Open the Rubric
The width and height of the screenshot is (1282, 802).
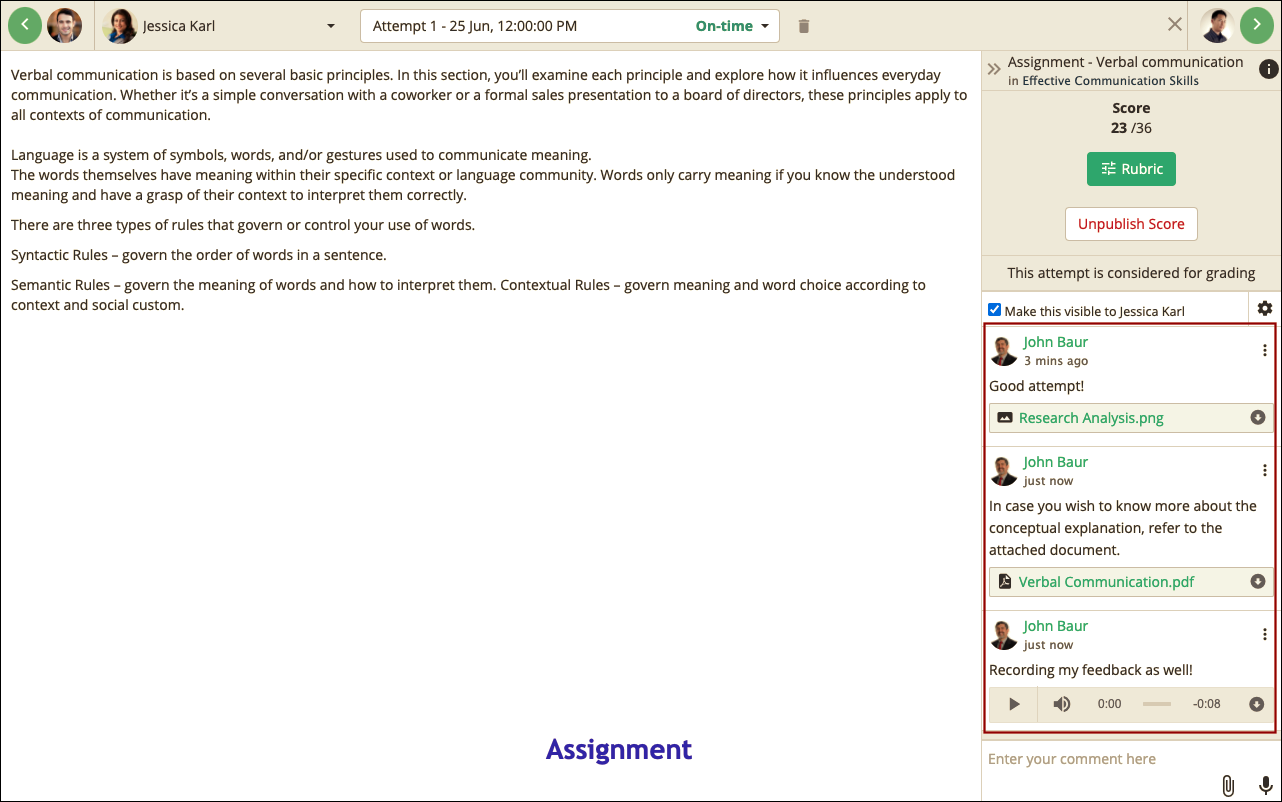tap(1131, 169)
